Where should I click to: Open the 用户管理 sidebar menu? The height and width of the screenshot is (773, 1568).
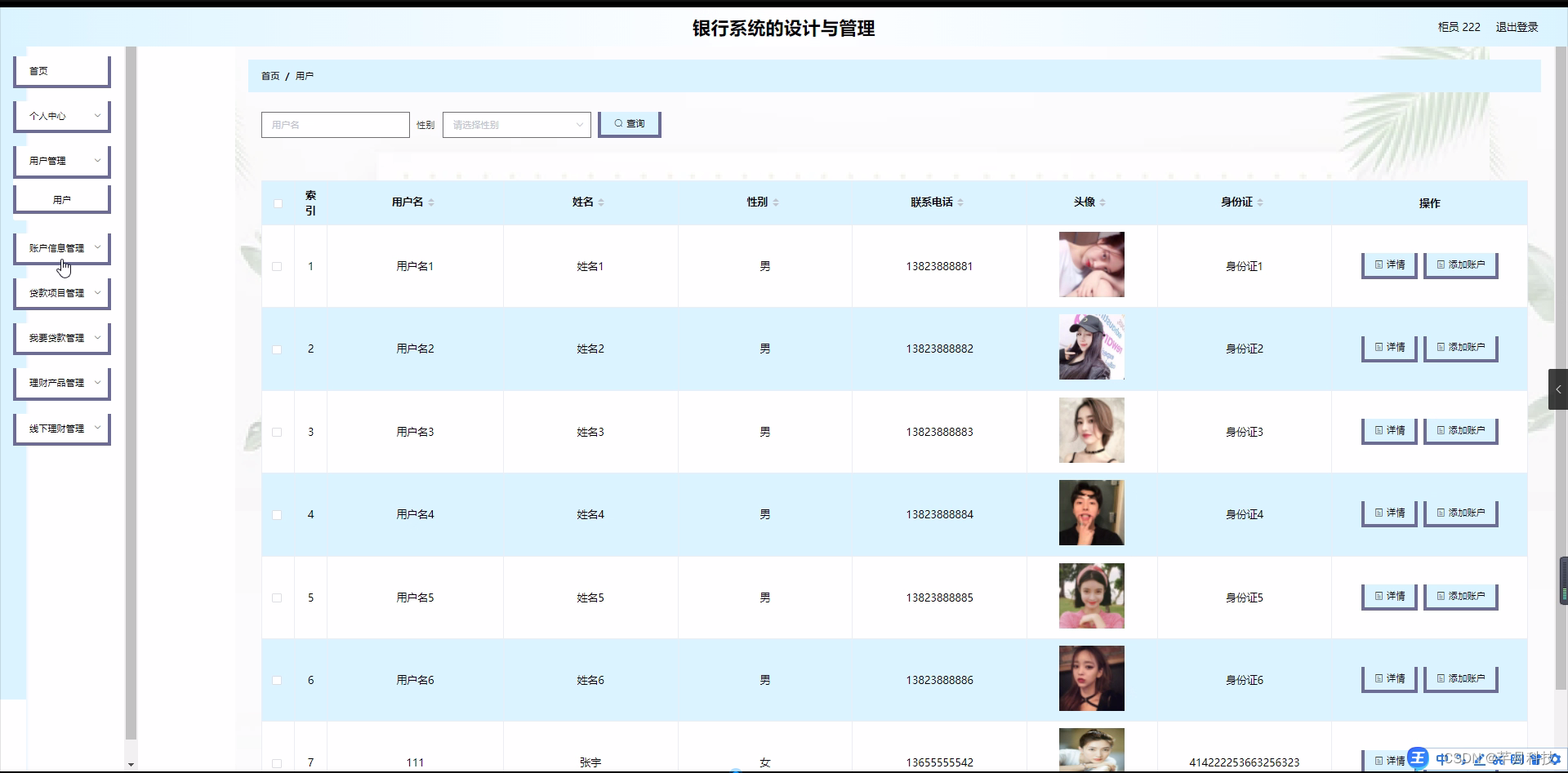(61, 161)
